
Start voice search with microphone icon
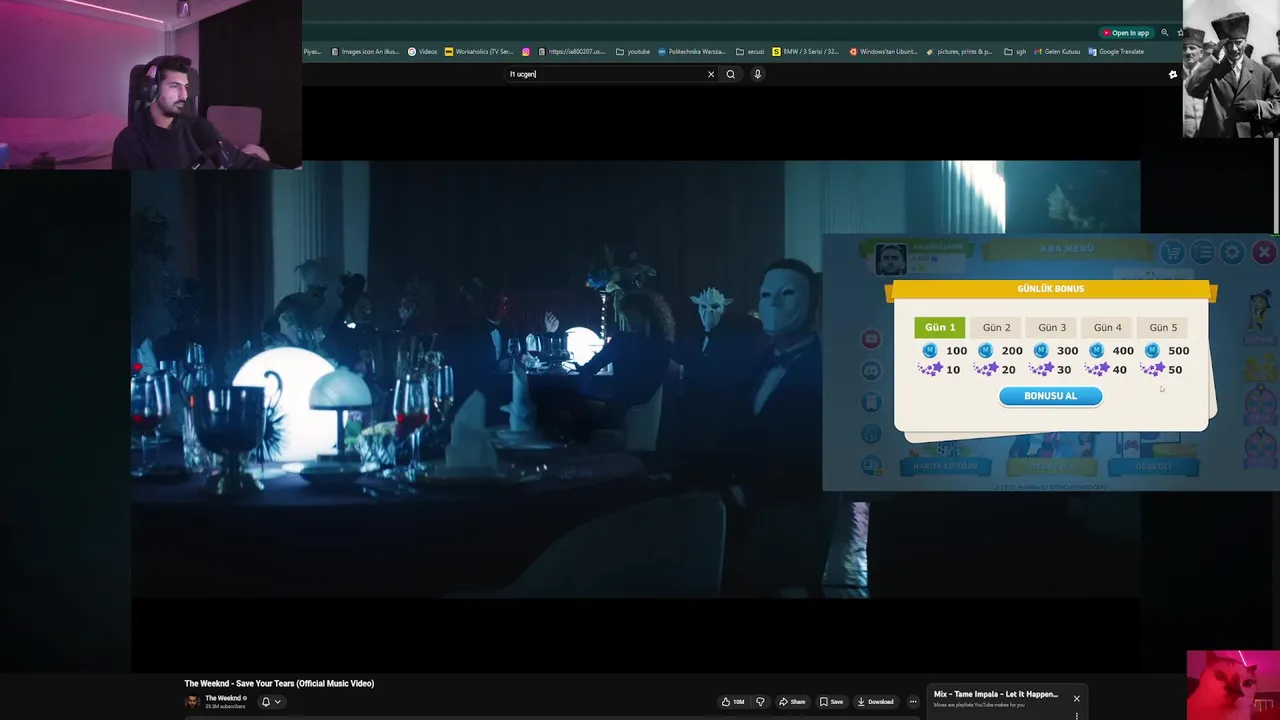pyautogui.click(x=757, y=74)
